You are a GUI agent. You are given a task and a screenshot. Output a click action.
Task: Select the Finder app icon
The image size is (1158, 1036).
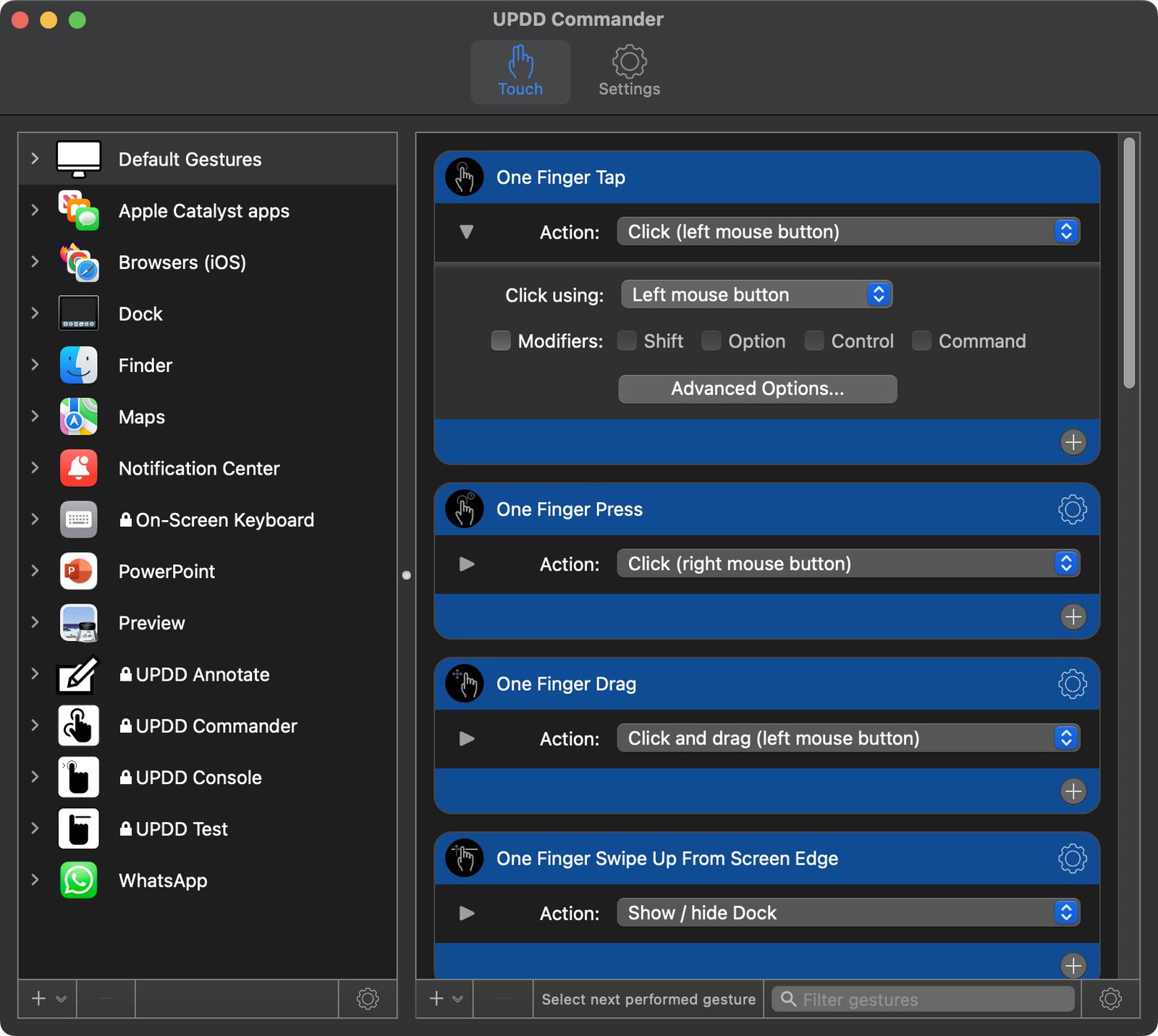pos(79,365)
